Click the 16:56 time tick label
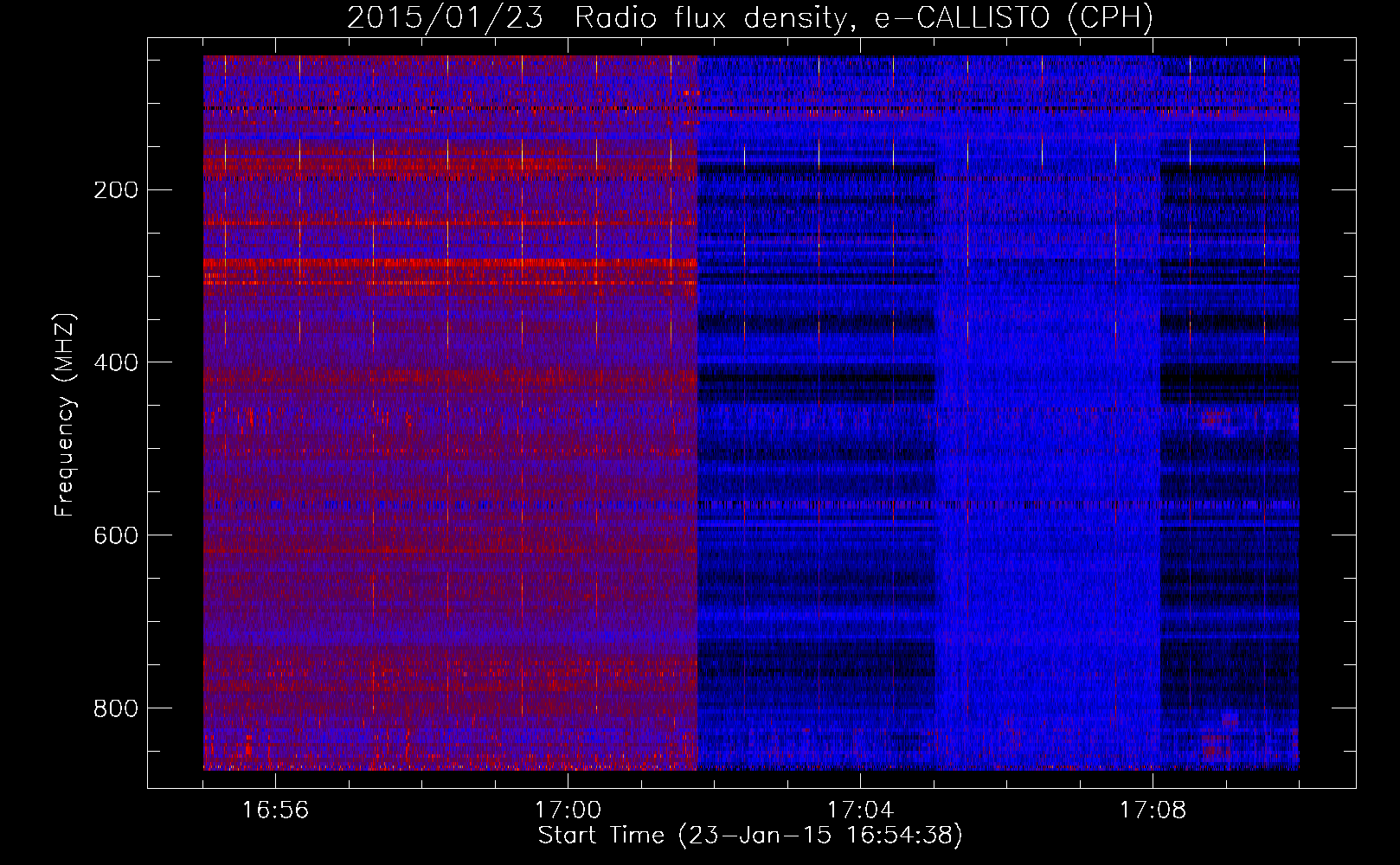1400x865 pixels. 275,811
